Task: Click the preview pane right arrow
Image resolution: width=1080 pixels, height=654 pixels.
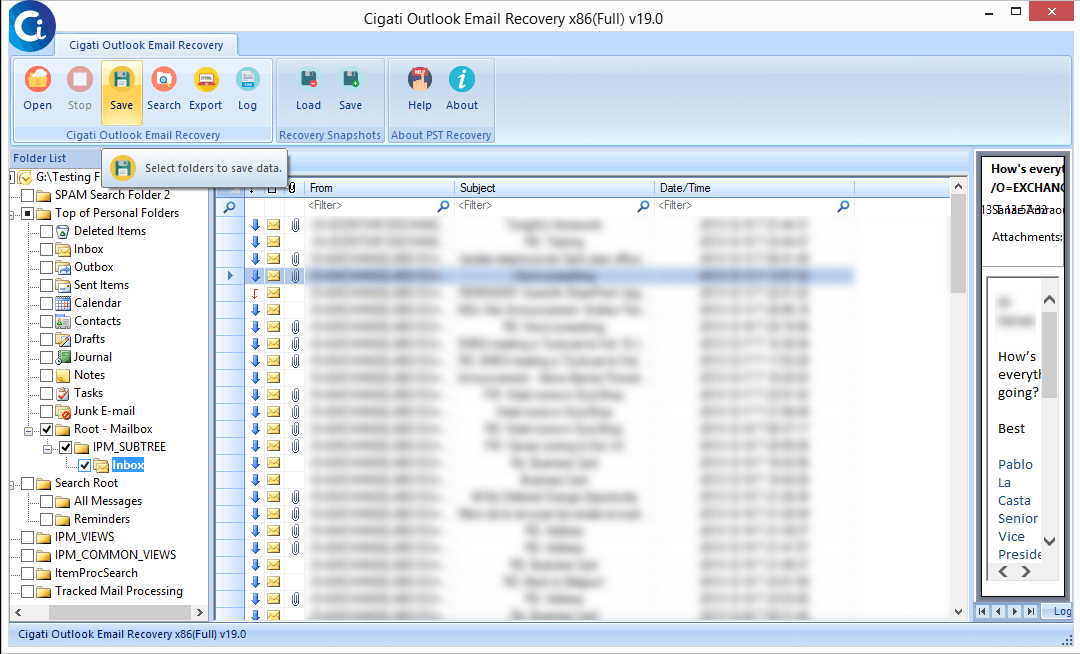Action: point(1026,571)
